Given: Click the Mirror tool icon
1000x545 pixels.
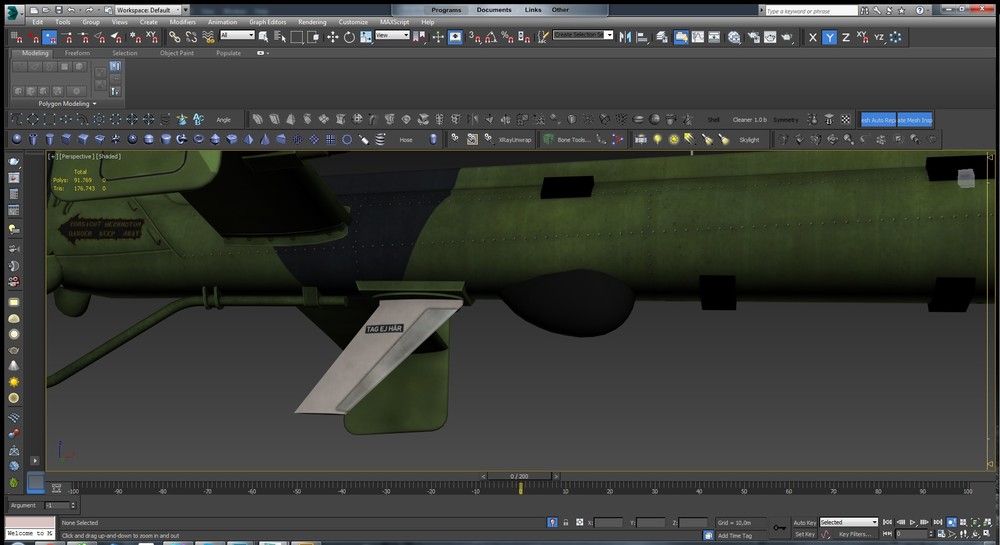Looking at the screenshot, I should 626,37.
